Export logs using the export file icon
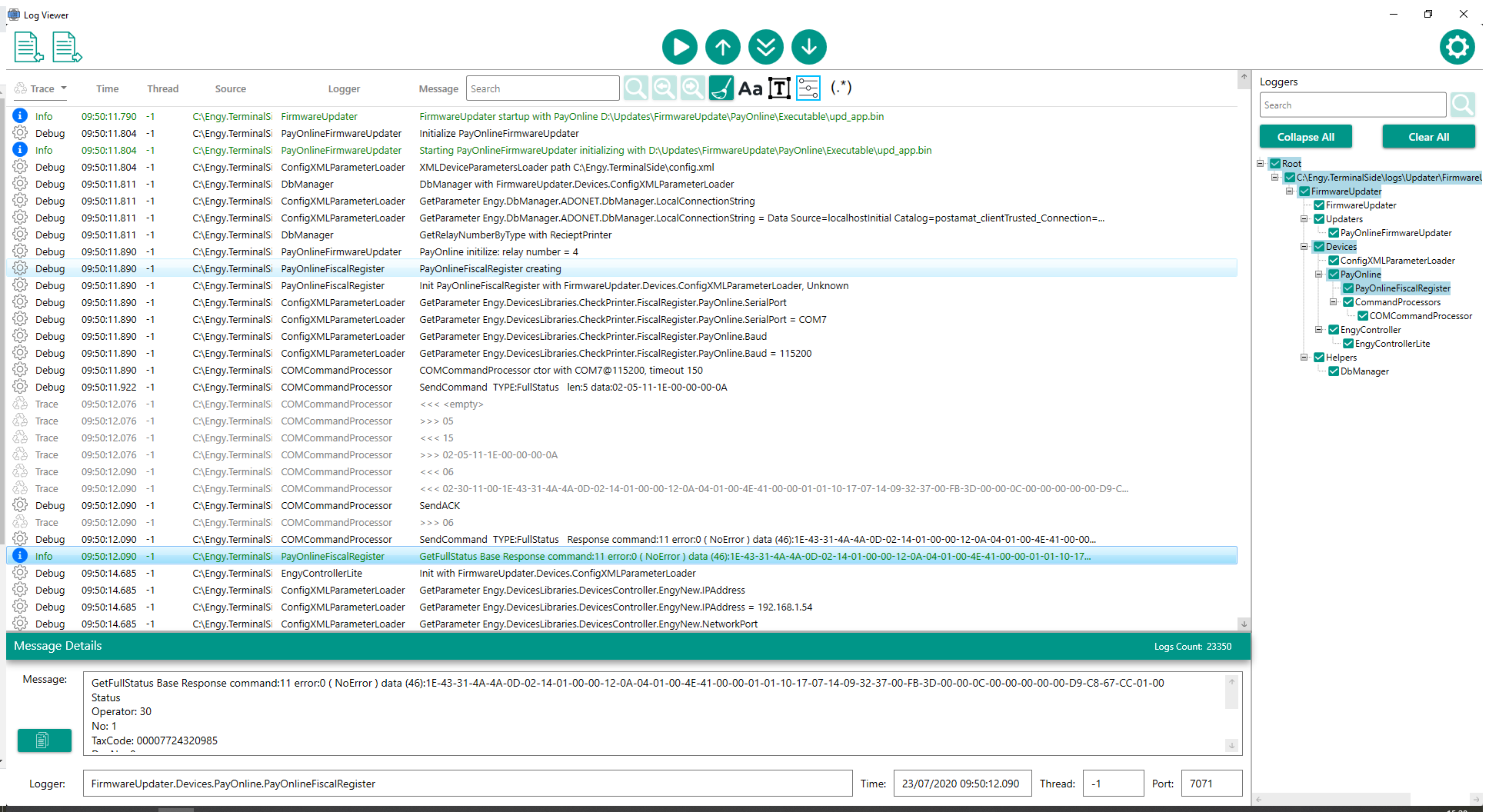1489x812 pixels. [x=67, y=47]
